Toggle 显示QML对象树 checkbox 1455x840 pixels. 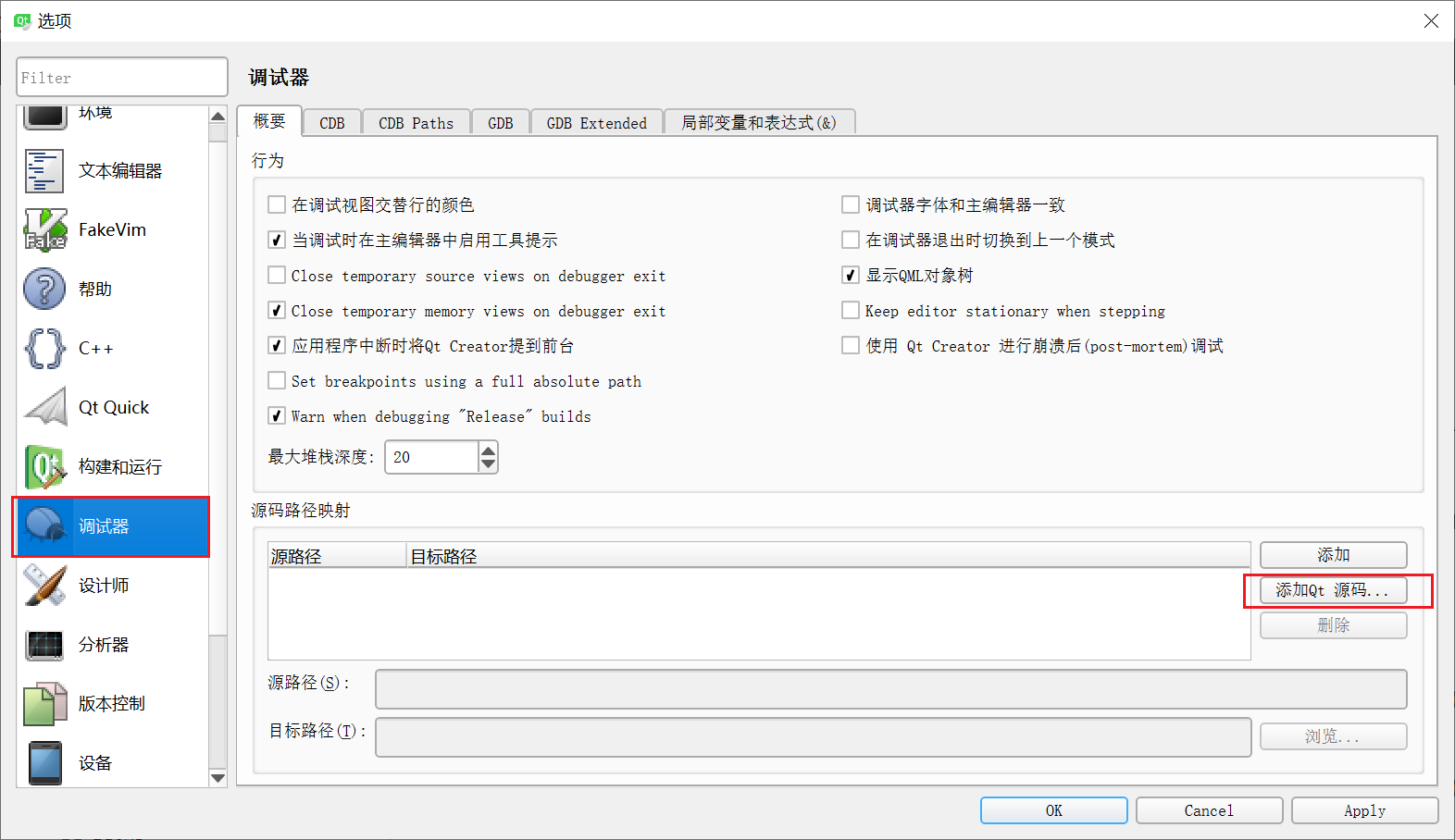pyautogui.click(x=850, y=275)
